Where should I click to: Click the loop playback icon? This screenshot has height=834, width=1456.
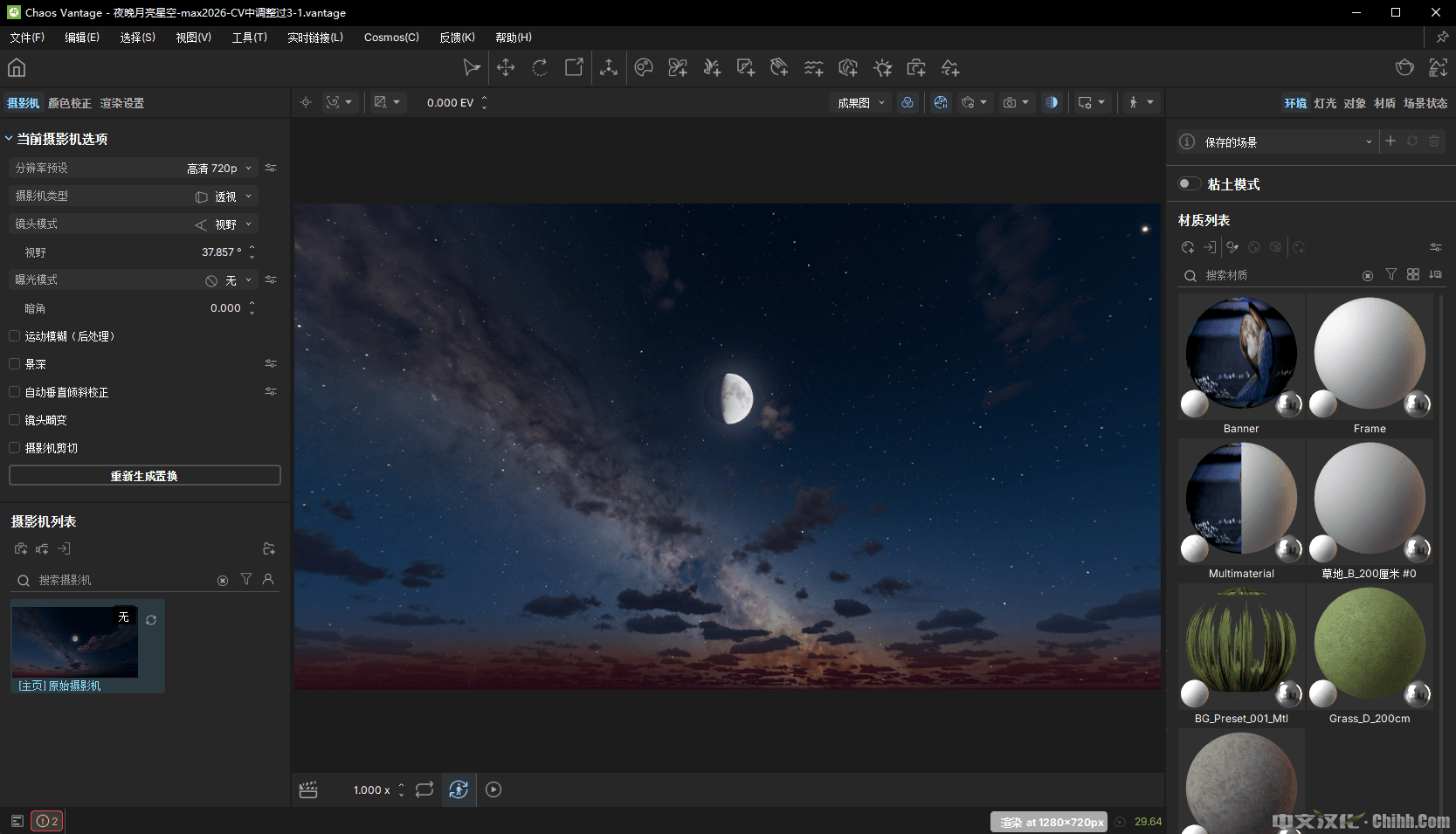424,789
